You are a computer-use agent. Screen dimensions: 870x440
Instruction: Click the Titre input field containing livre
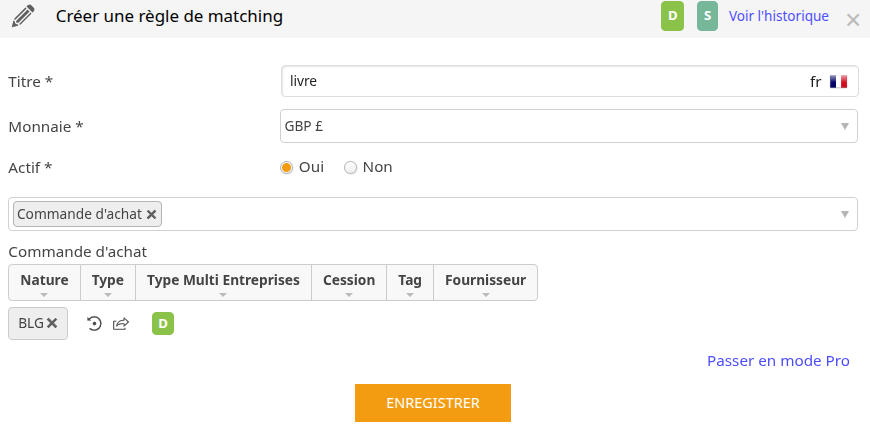pos(569,81)
